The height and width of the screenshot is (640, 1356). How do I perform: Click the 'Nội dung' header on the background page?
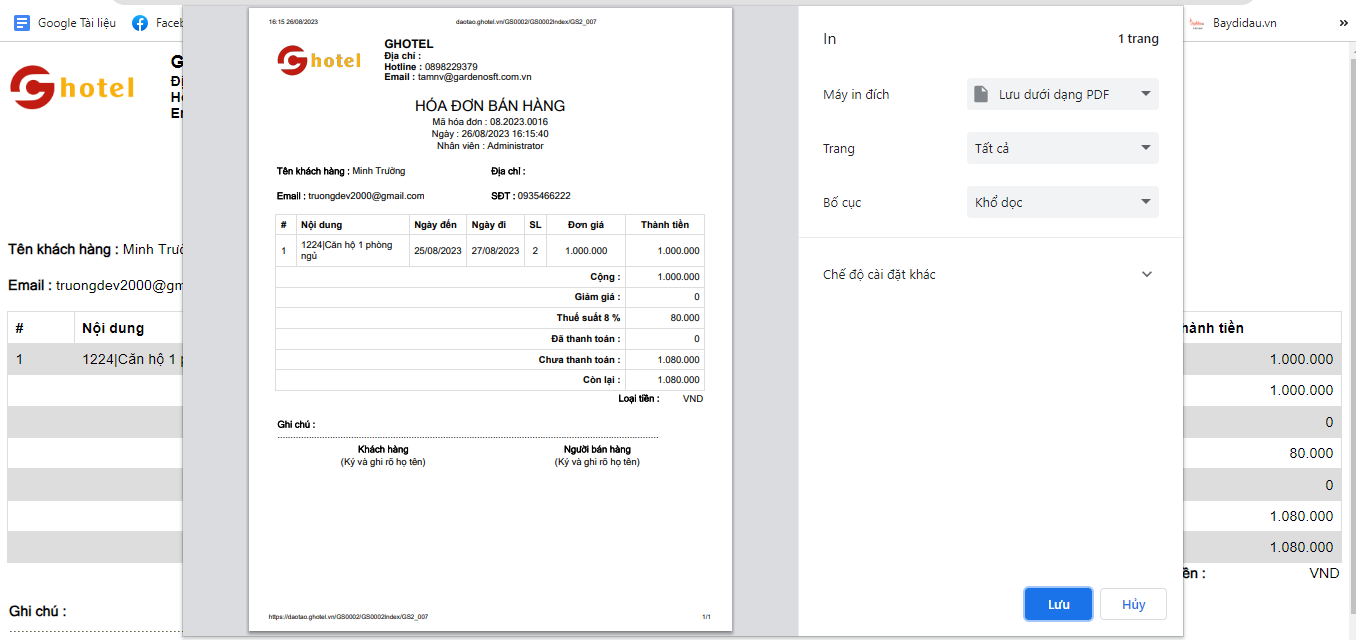coord(113,328)
